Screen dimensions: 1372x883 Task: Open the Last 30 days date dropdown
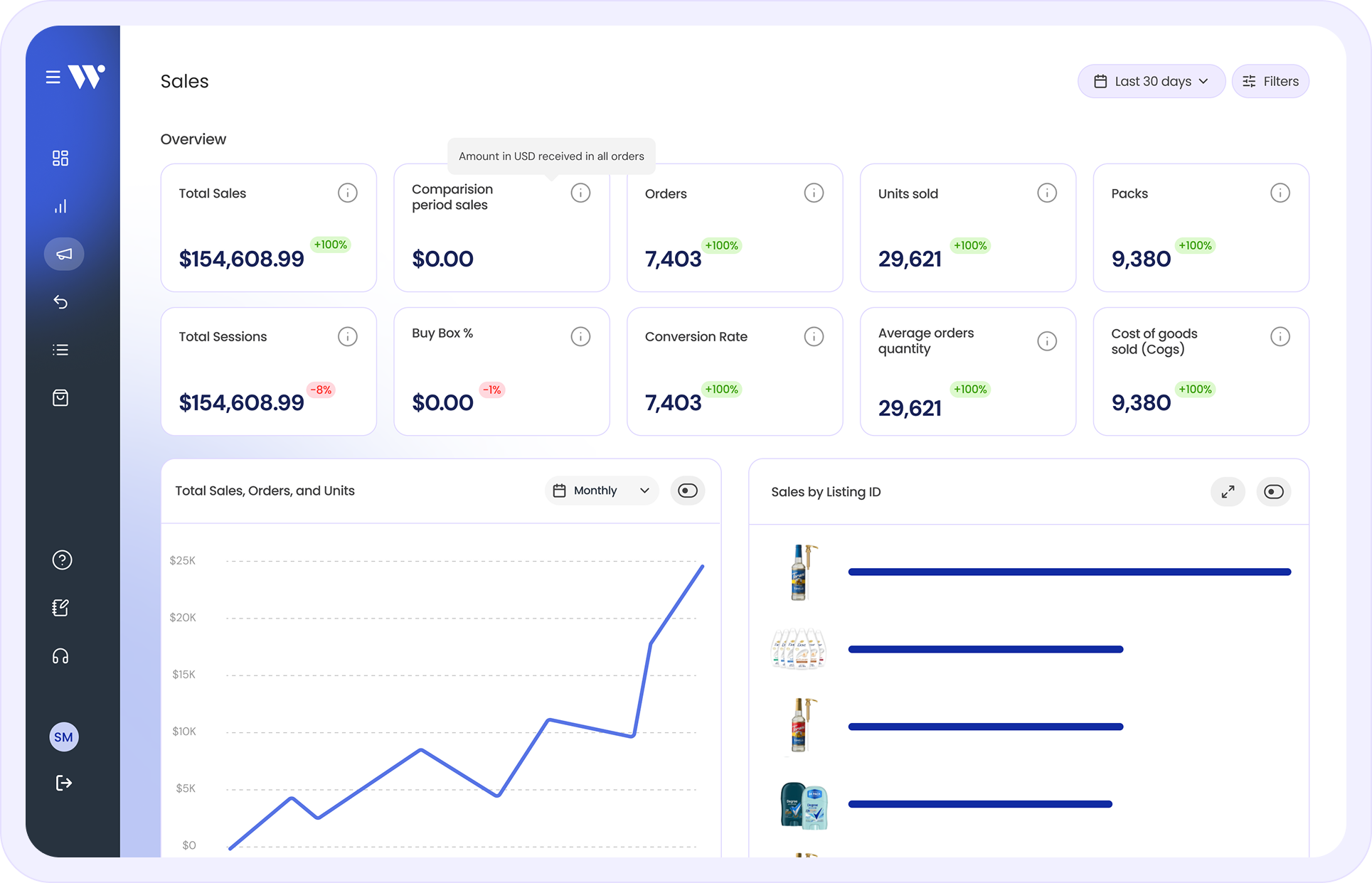(1151, 81)
